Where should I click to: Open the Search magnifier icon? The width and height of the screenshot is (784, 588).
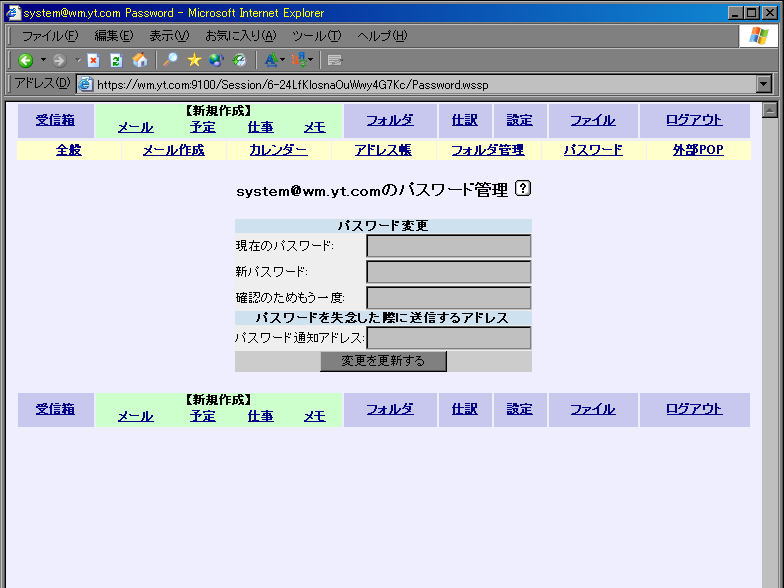(171, 60)
